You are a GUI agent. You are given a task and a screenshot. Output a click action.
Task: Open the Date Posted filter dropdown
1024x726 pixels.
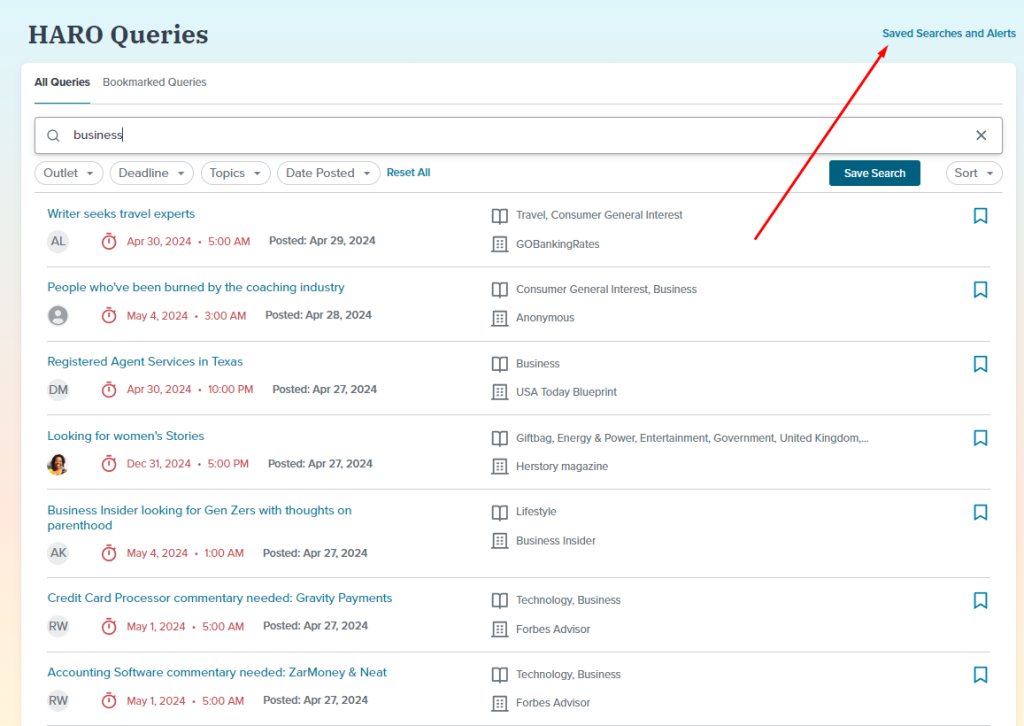click(x=328, y=173)
